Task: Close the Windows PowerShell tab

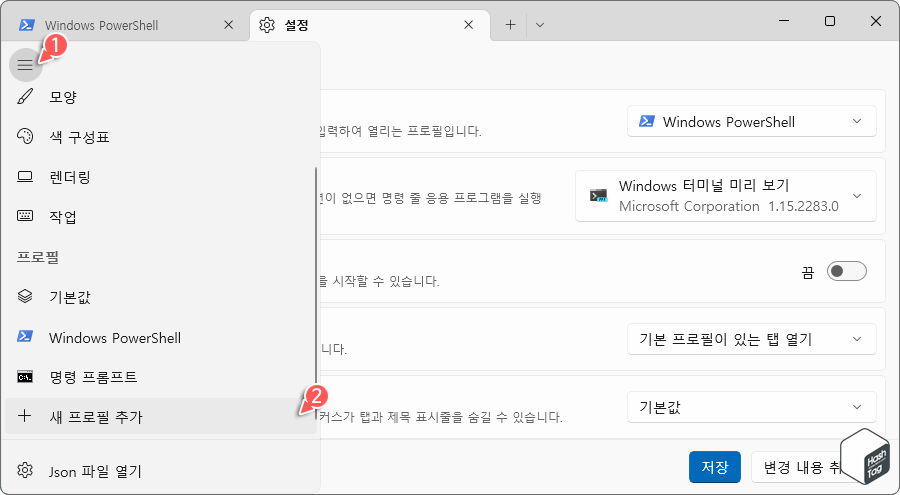Action: pos(228,25)
